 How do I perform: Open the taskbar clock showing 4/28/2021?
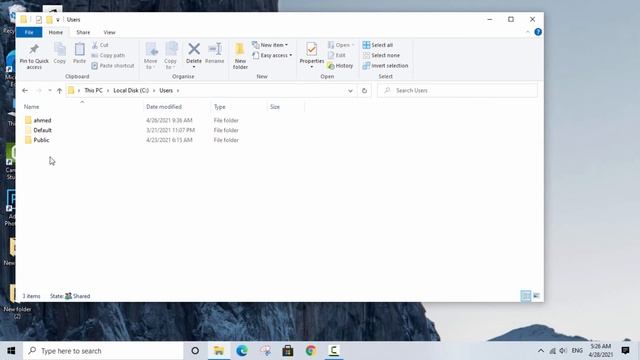click(600, 351)
